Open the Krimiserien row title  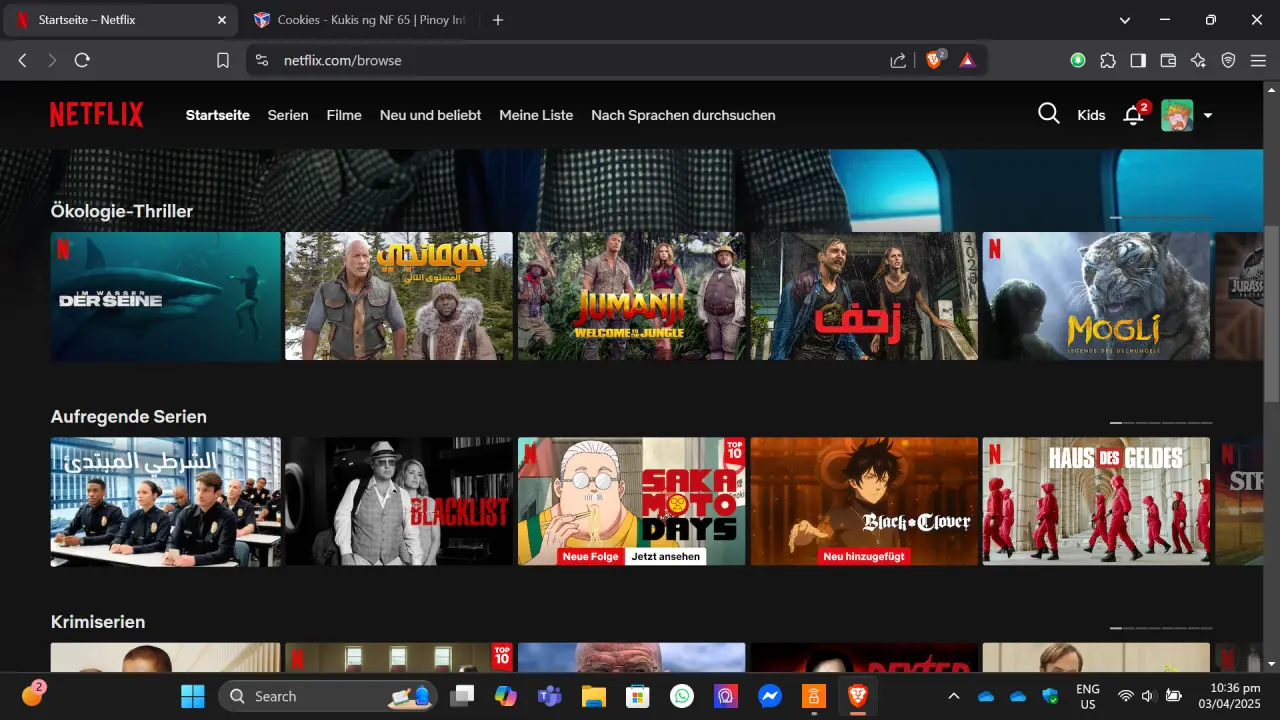pyautogui.click(x=98, y=622)
